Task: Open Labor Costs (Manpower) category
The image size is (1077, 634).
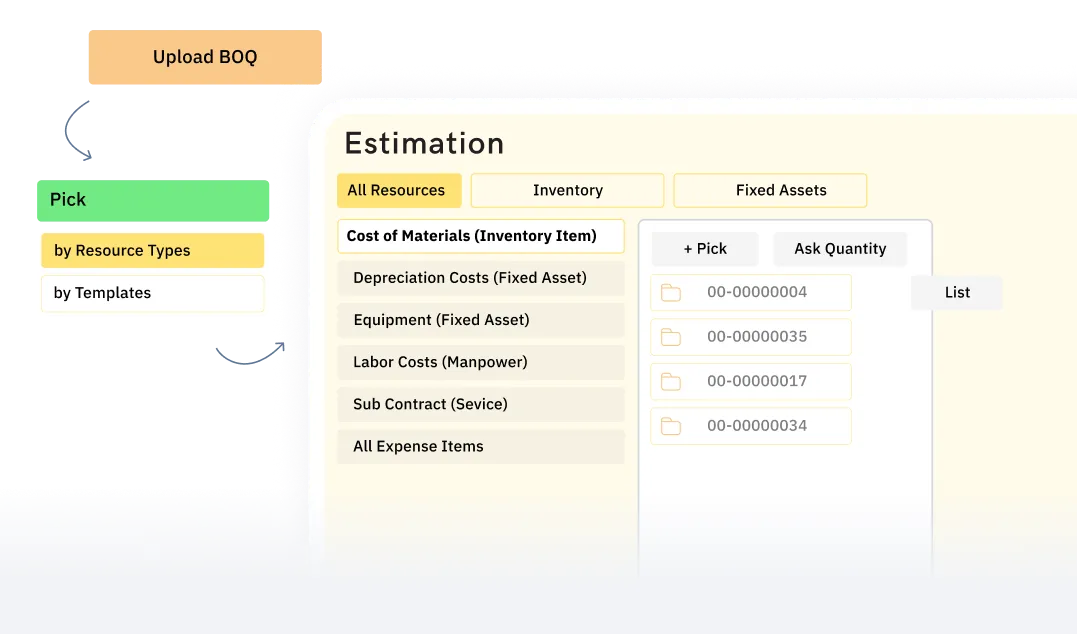Action: click(480, 362)
